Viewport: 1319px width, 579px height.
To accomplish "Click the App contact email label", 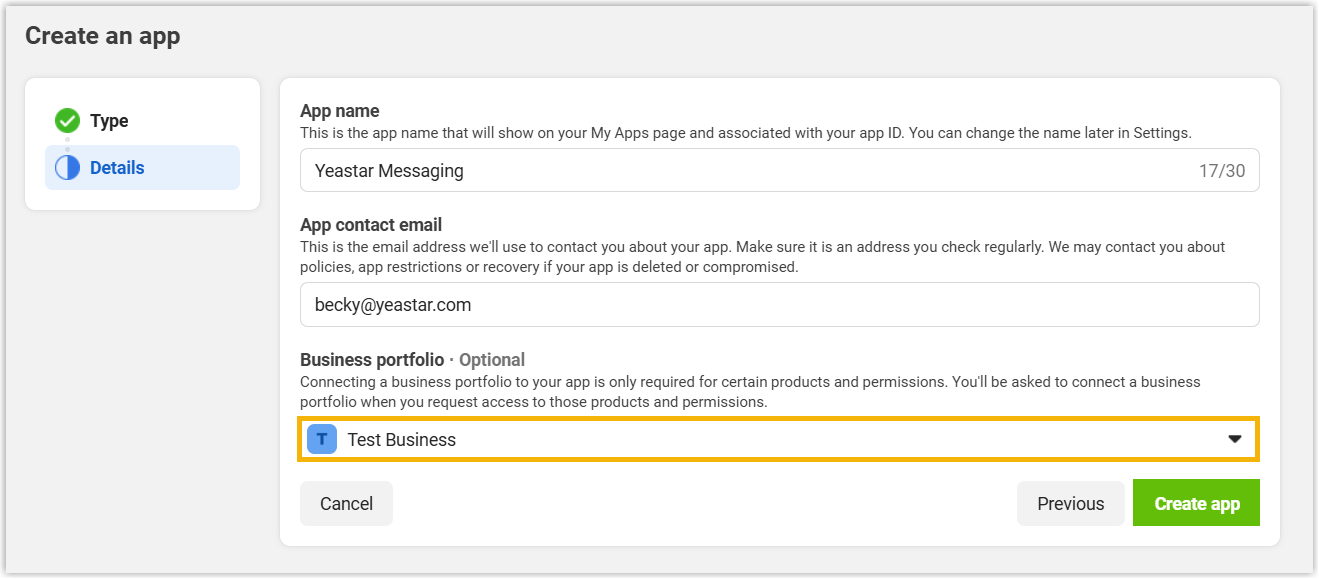I will (371, 225).
